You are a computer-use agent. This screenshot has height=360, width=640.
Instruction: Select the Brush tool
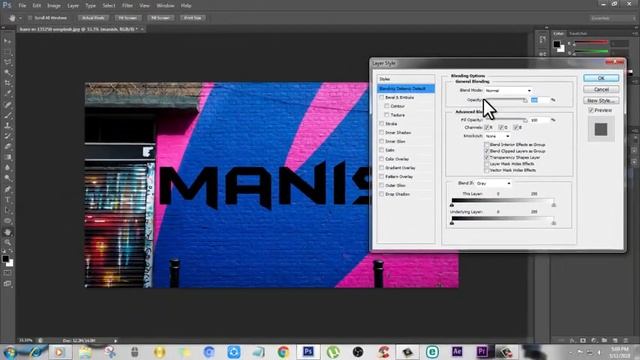tap(7, 115)
